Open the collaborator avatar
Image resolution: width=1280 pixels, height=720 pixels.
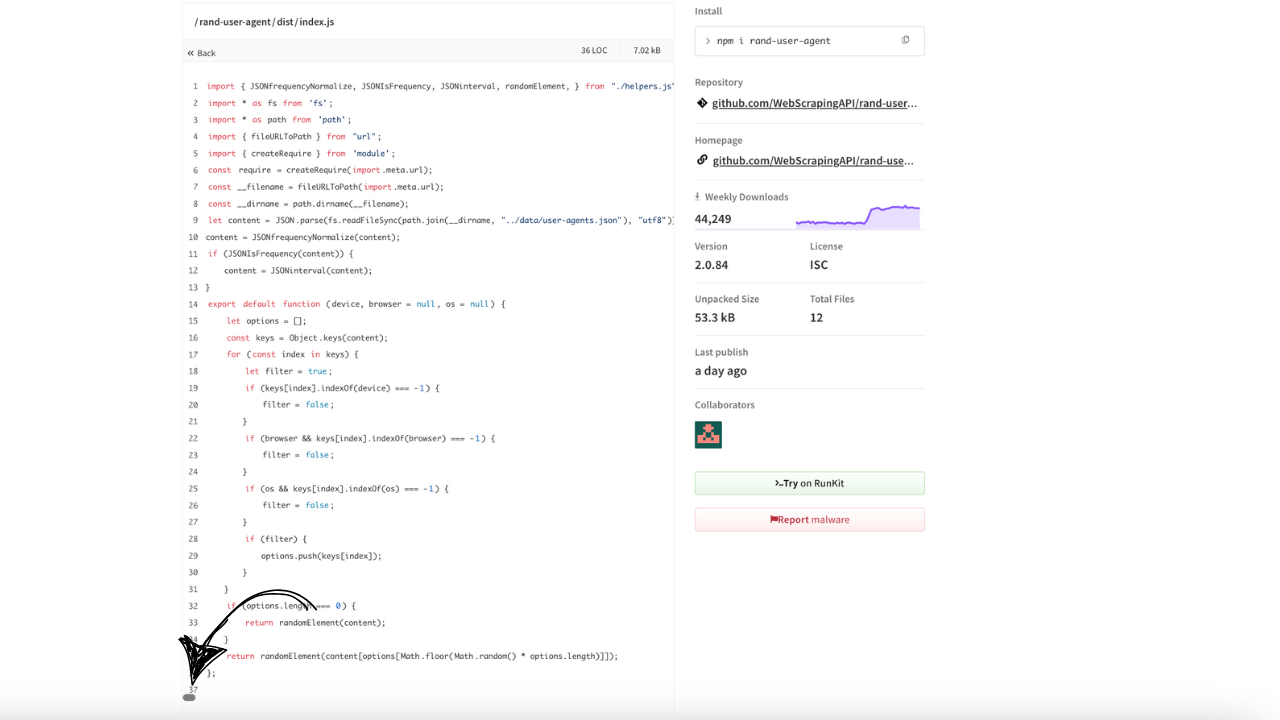(x=708, y=434)
